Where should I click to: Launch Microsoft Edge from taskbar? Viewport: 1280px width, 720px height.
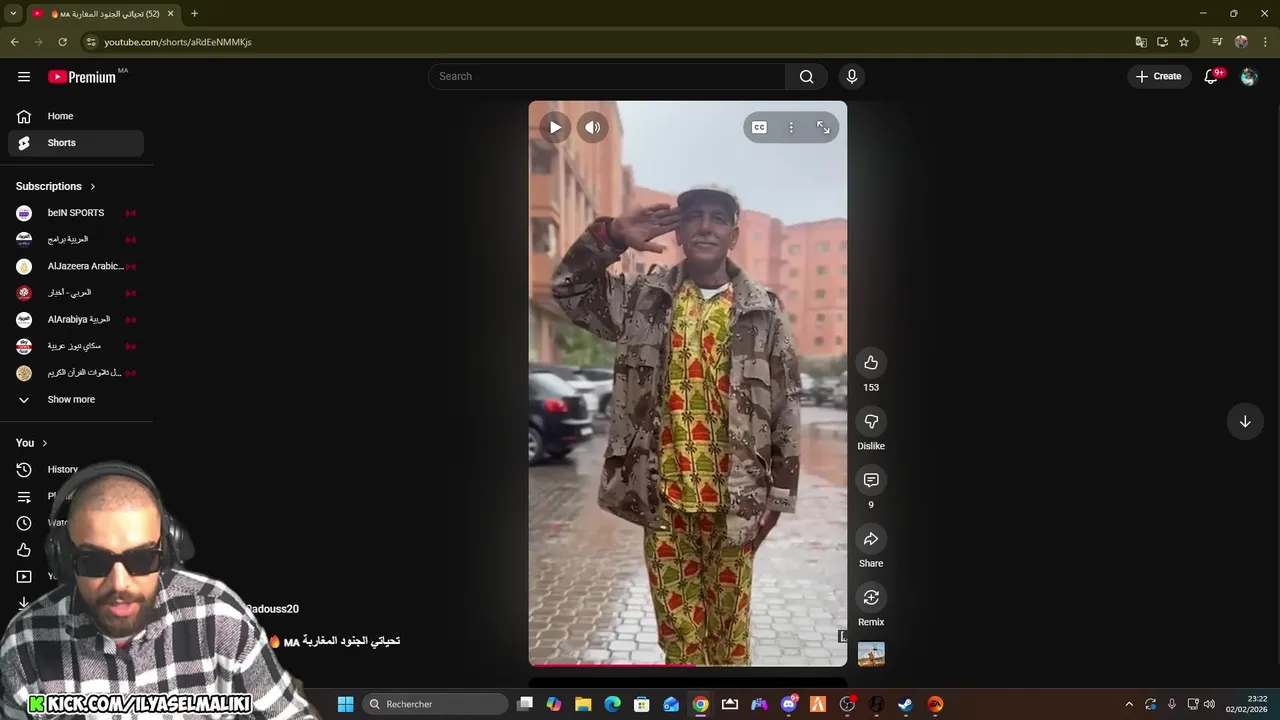(612, 704)
